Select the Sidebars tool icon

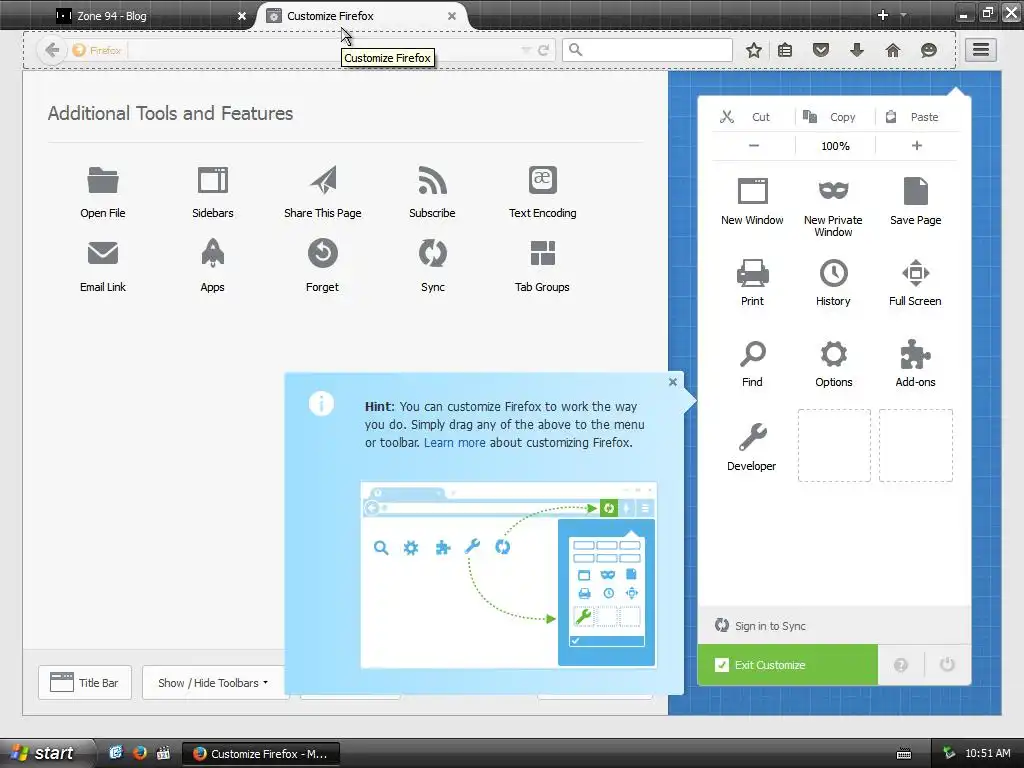coord(213,180)
